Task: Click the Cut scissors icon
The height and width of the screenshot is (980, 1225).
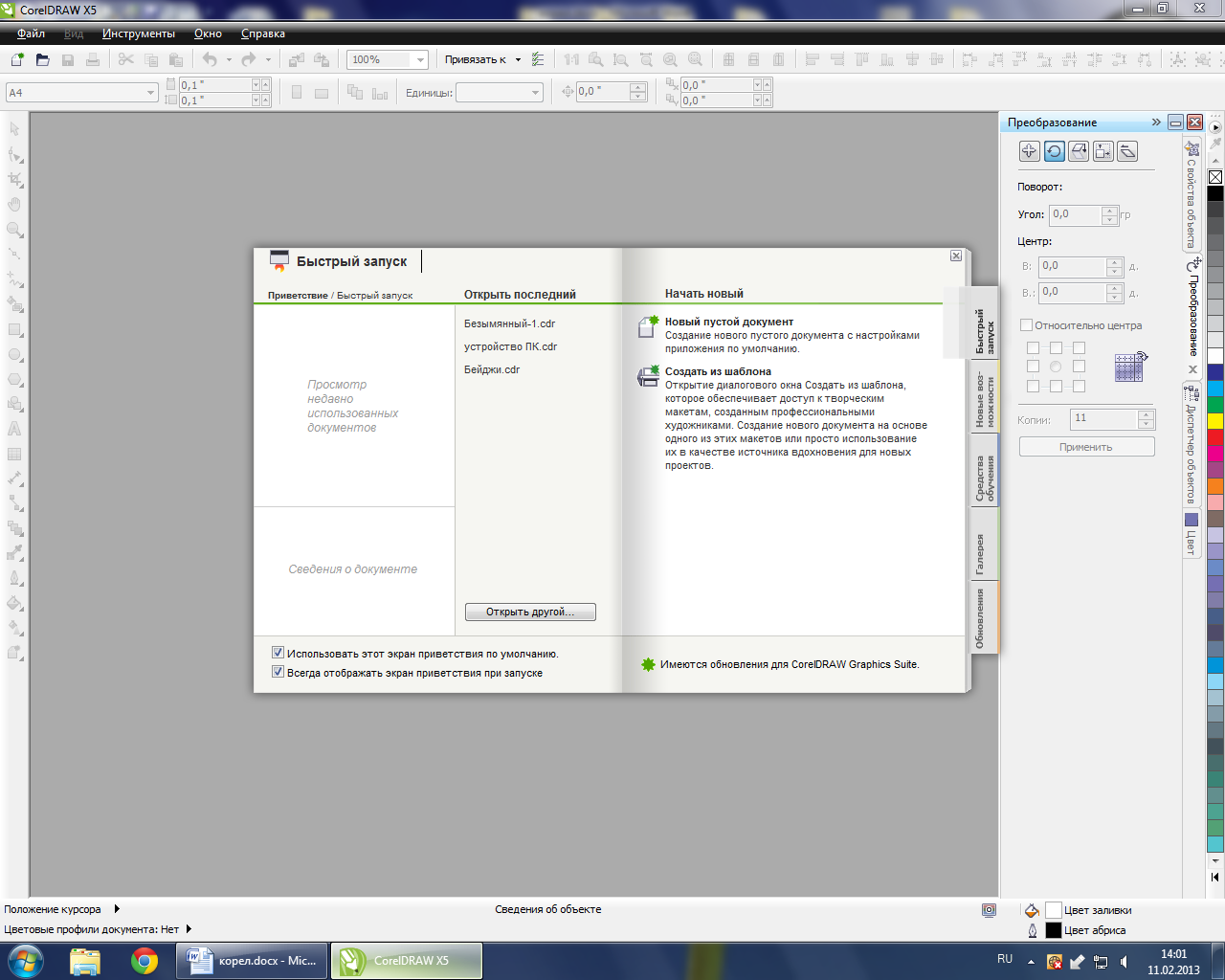Action: click(x=126, y=59)
